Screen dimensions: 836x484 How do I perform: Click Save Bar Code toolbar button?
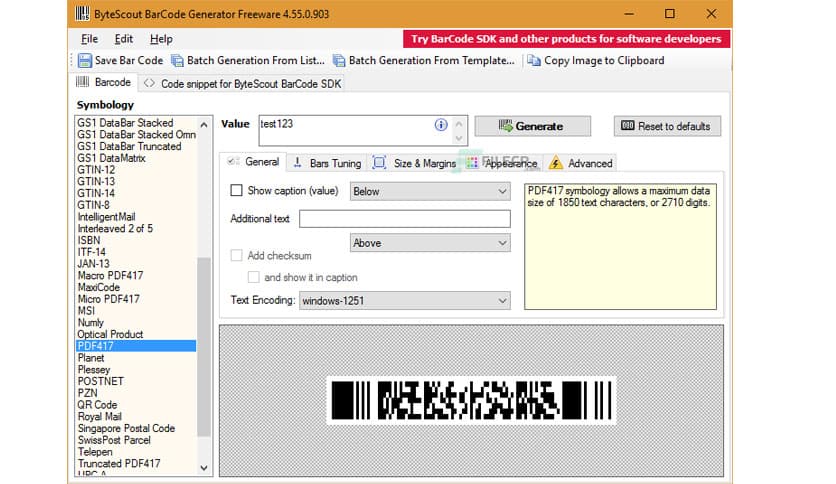coord(120,60)
